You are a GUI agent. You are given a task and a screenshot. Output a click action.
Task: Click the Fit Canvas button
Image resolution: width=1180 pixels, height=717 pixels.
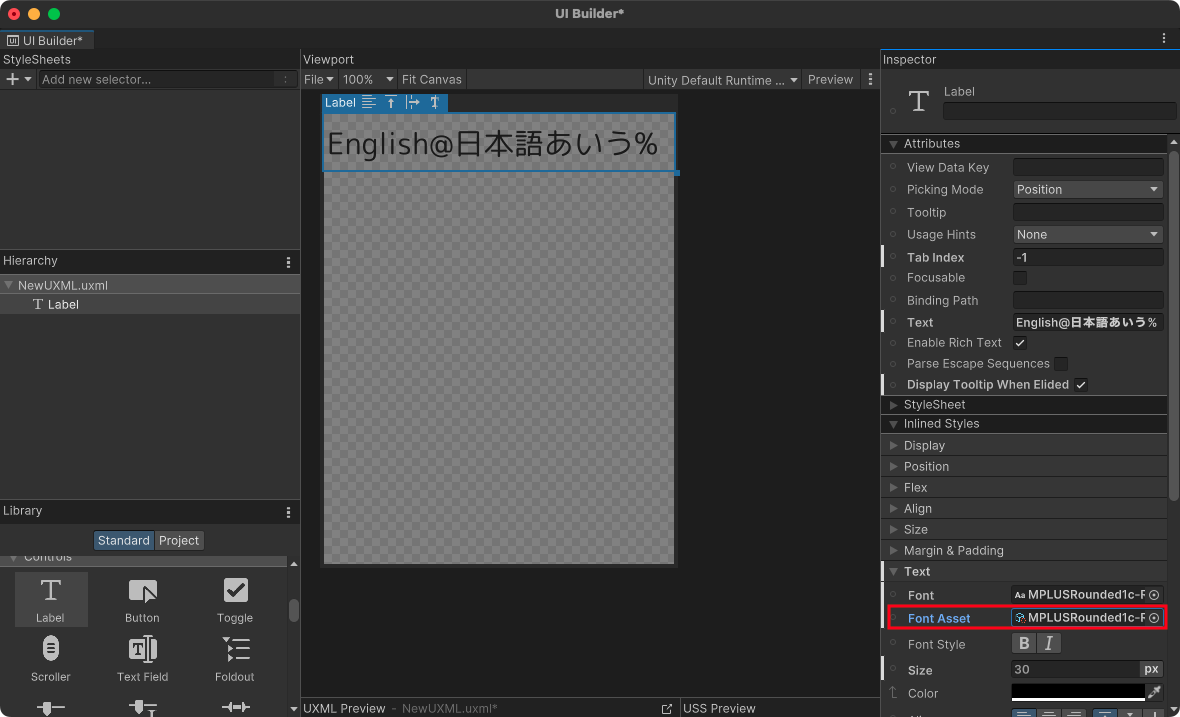click(x=431, y=79)
